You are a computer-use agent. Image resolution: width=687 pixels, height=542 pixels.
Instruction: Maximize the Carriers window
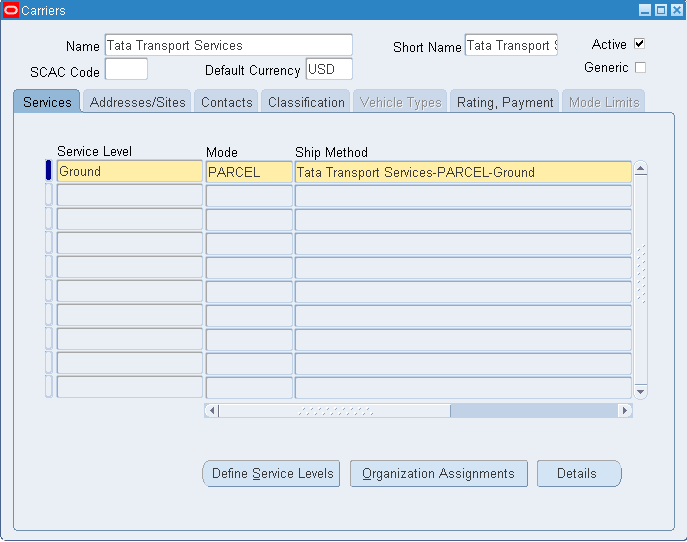[x=660, y=9]
